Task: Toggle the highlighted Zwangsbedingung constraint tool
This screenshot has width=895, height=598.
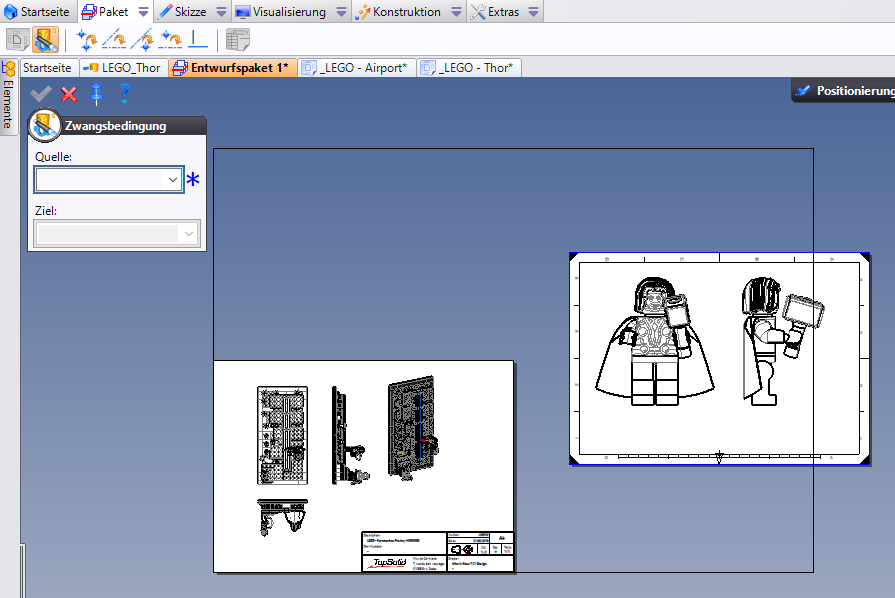Action: [45, 40]
